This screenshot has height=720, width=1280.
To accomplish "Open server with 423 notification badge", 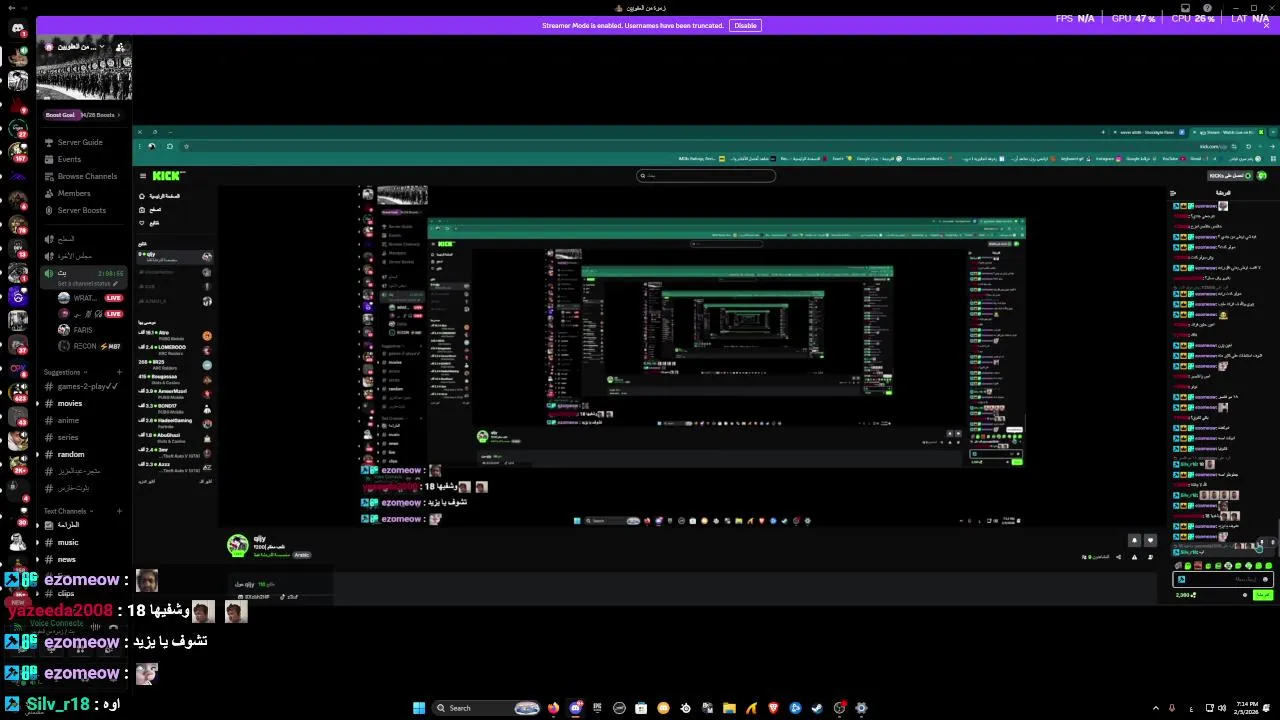I will 18,393.
